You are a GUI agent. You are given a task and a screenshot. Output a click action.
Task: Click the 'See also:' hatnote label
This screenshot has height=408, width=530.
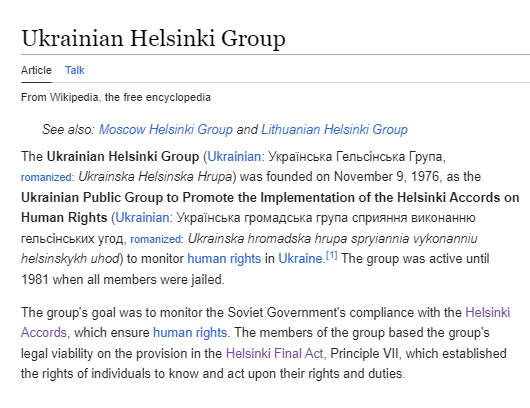[68, 129]
